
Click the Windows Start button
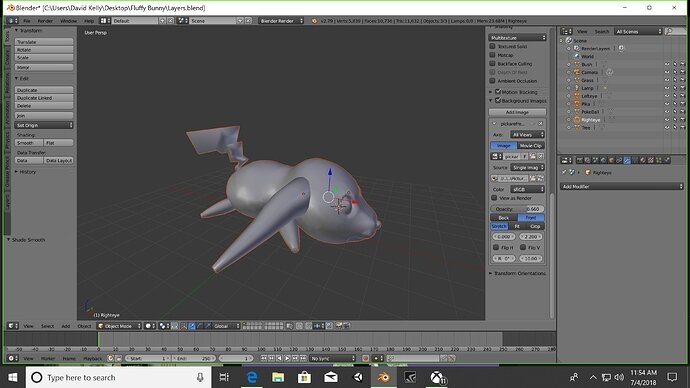(13, 377)
